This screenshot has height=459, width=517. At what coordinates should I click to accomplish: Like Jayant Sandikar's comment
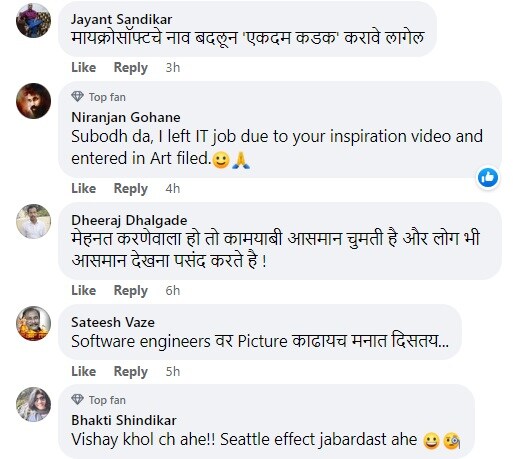click(x=84, y=67)
